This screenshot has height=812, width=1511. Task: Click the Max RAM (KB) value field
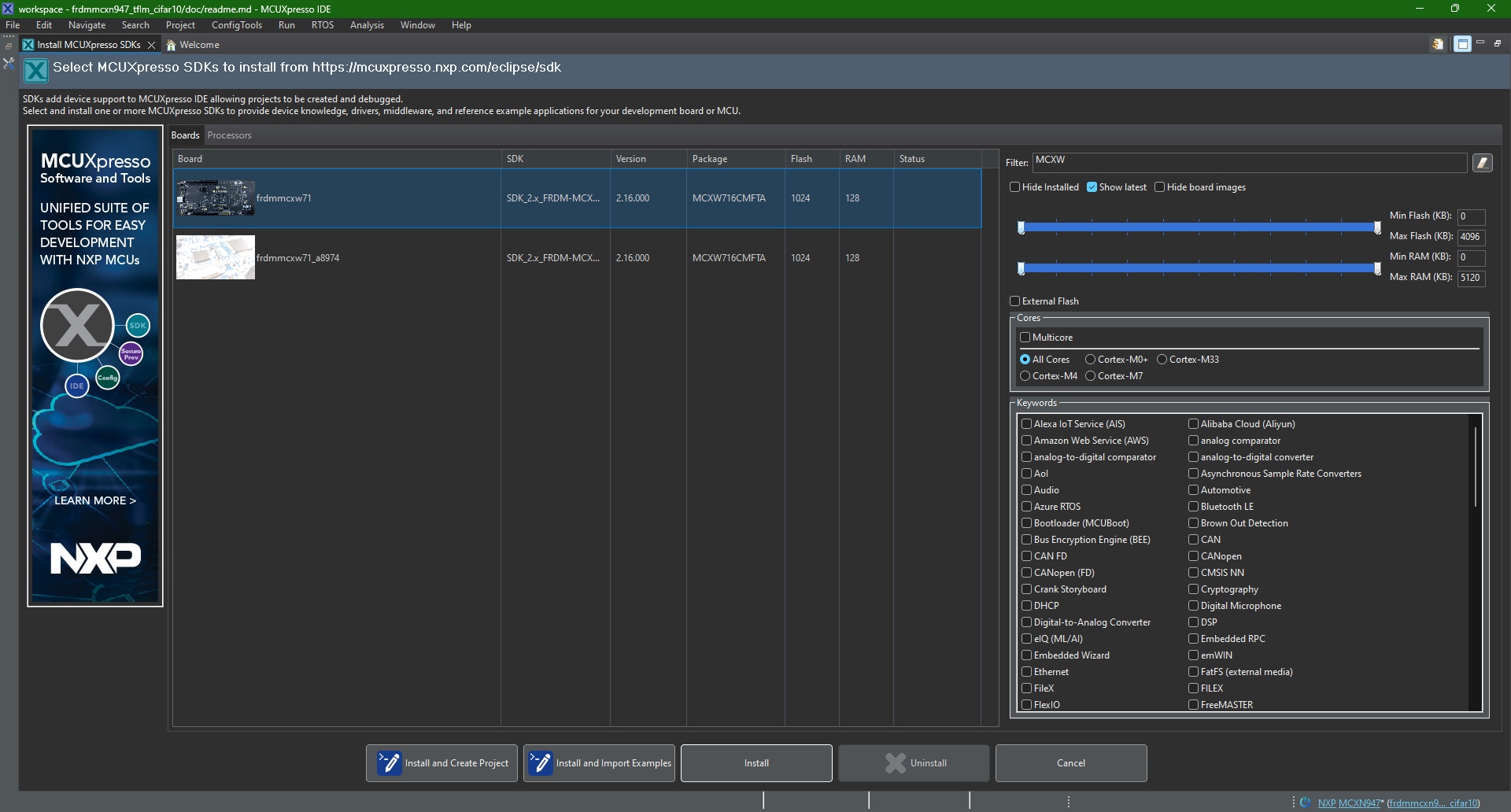(1471, 278)
